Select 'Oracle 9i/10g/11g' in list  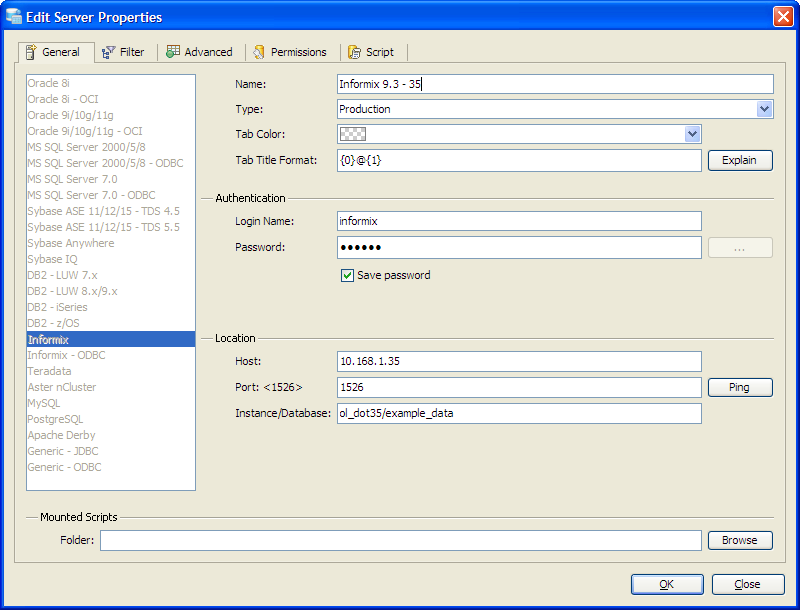pos(111,115)
